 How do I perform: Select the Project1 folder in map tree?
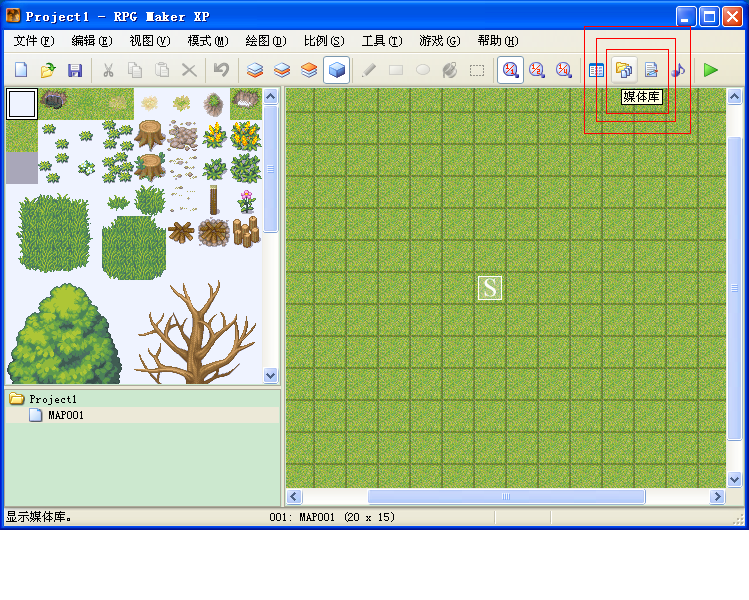(x=53, y=399)
